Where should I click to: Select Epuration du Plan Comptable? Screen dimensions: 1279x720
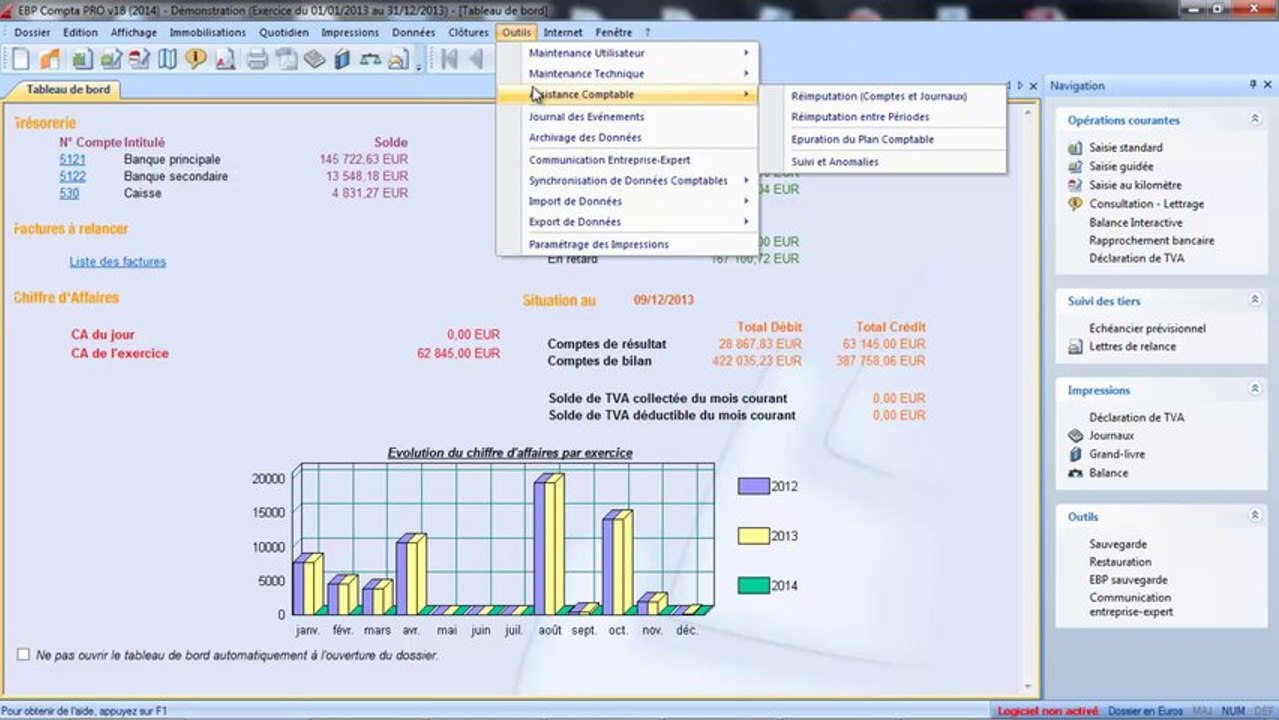pos(862,139)
